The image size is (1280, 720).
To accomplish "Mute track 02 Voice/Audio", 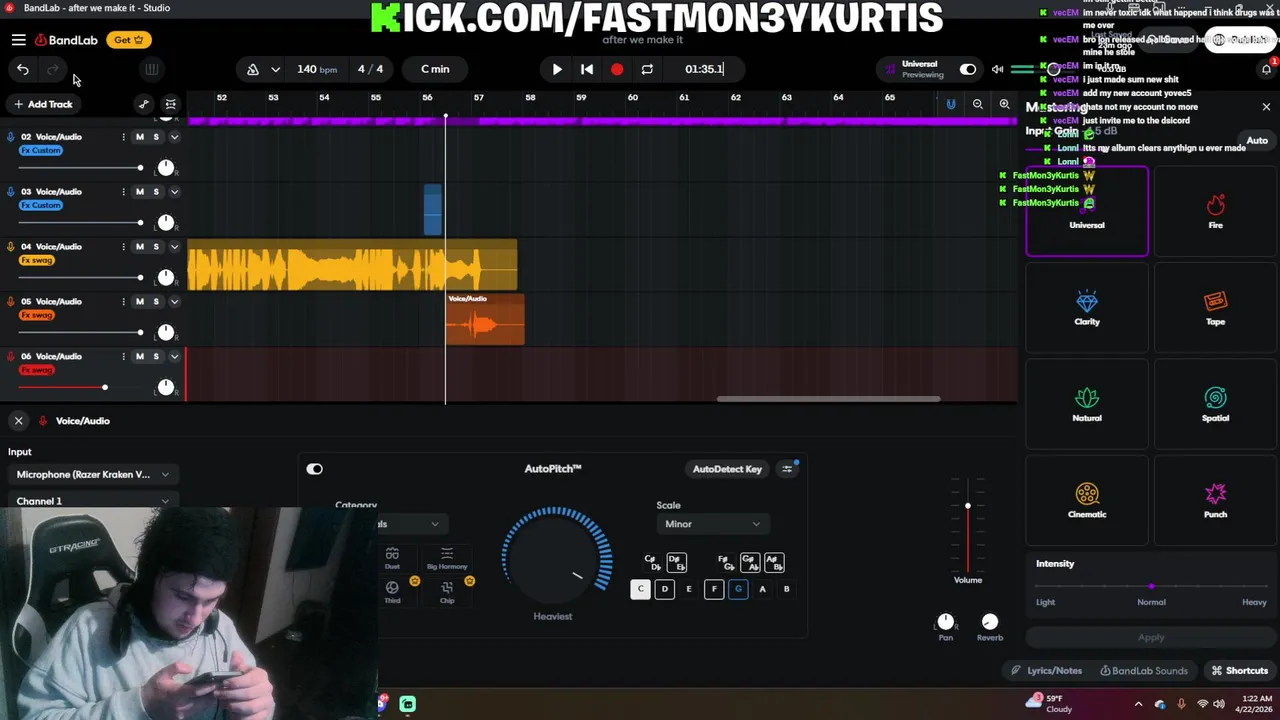I will coord(140,137).
